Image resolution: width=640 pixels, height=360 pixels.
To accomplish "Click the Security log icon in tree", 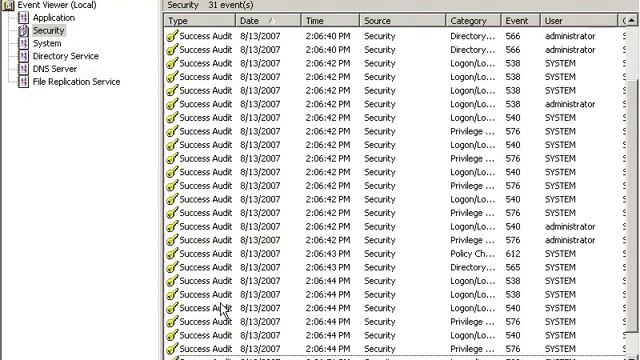I will 23,31.
